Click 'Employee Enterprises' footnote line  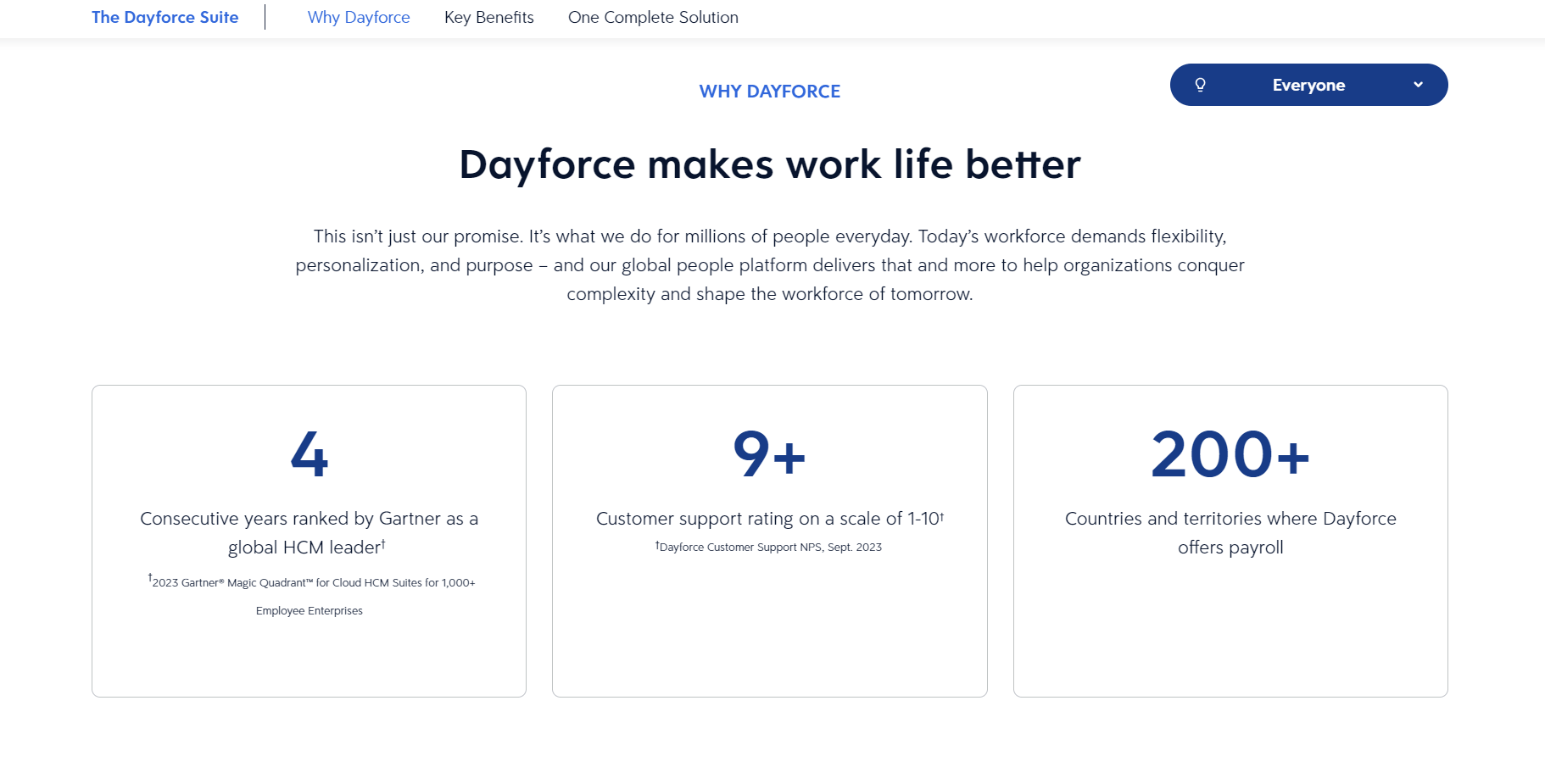(x=310, y=611)
